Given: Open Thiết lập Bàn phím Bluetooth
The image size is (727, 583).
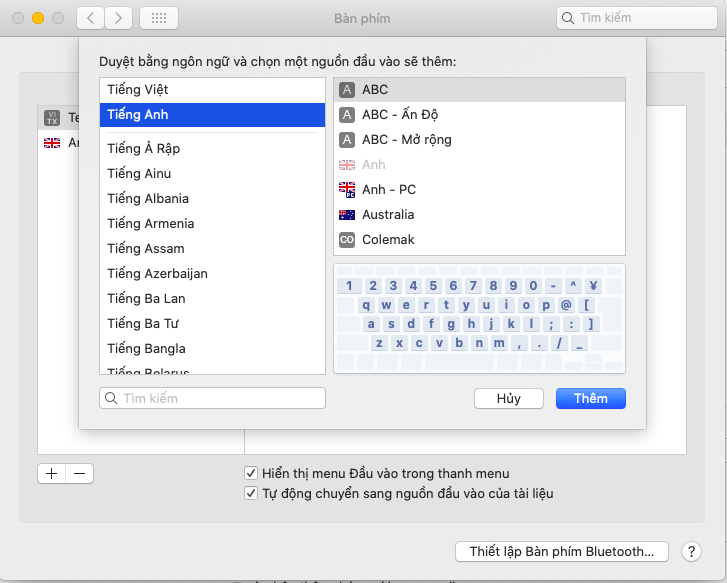Looking at the screenshot, I should (x=561, y=551).
